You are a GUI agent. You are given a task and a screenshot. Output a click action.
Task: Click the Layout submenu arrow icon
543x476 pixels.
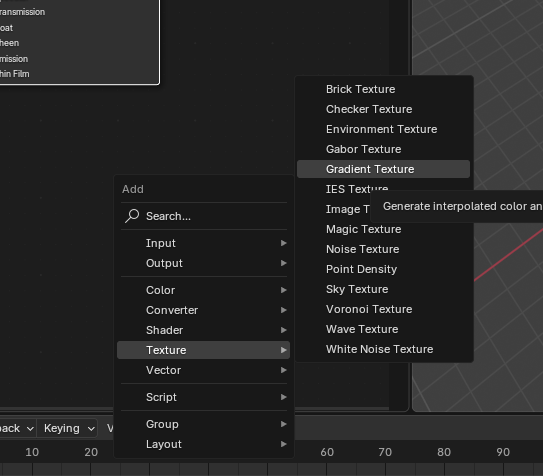click(284, 444)
